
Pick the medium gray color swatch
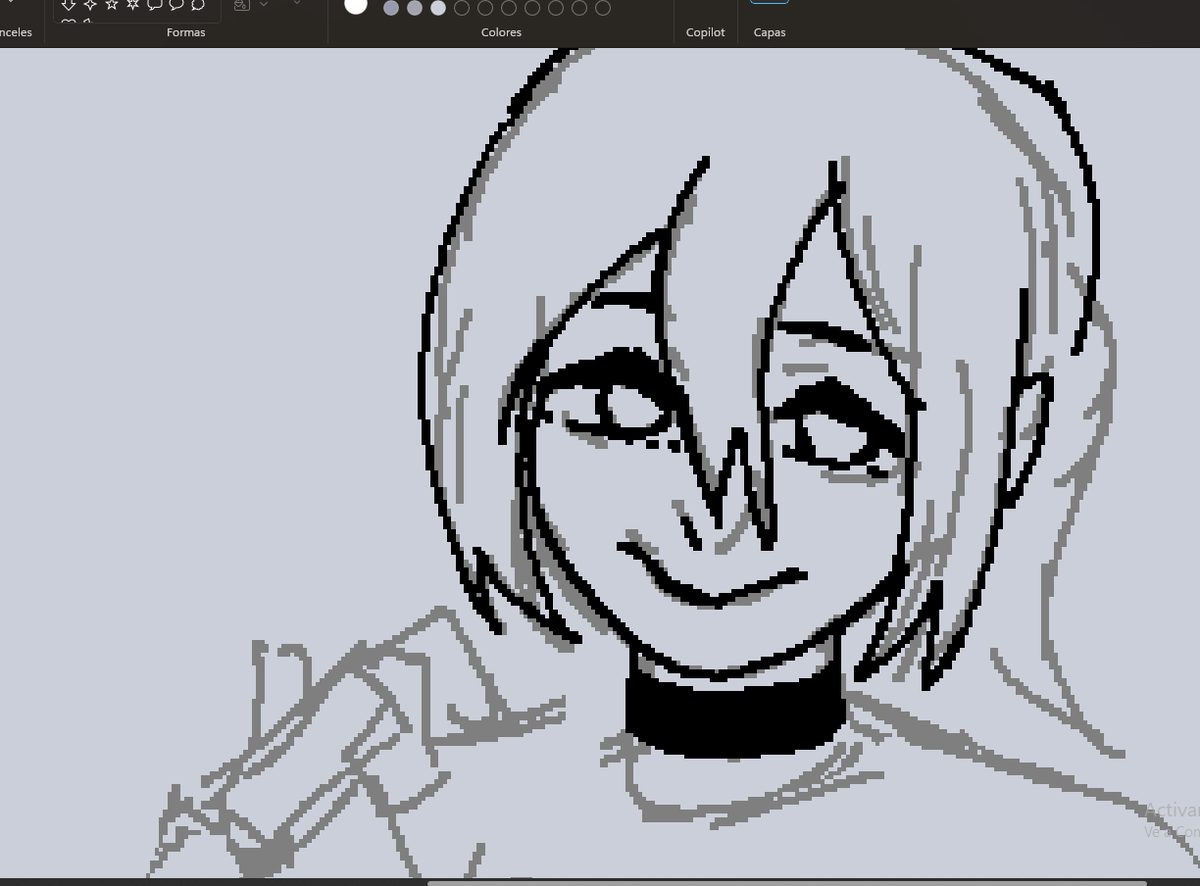click(x=415, y=8)
